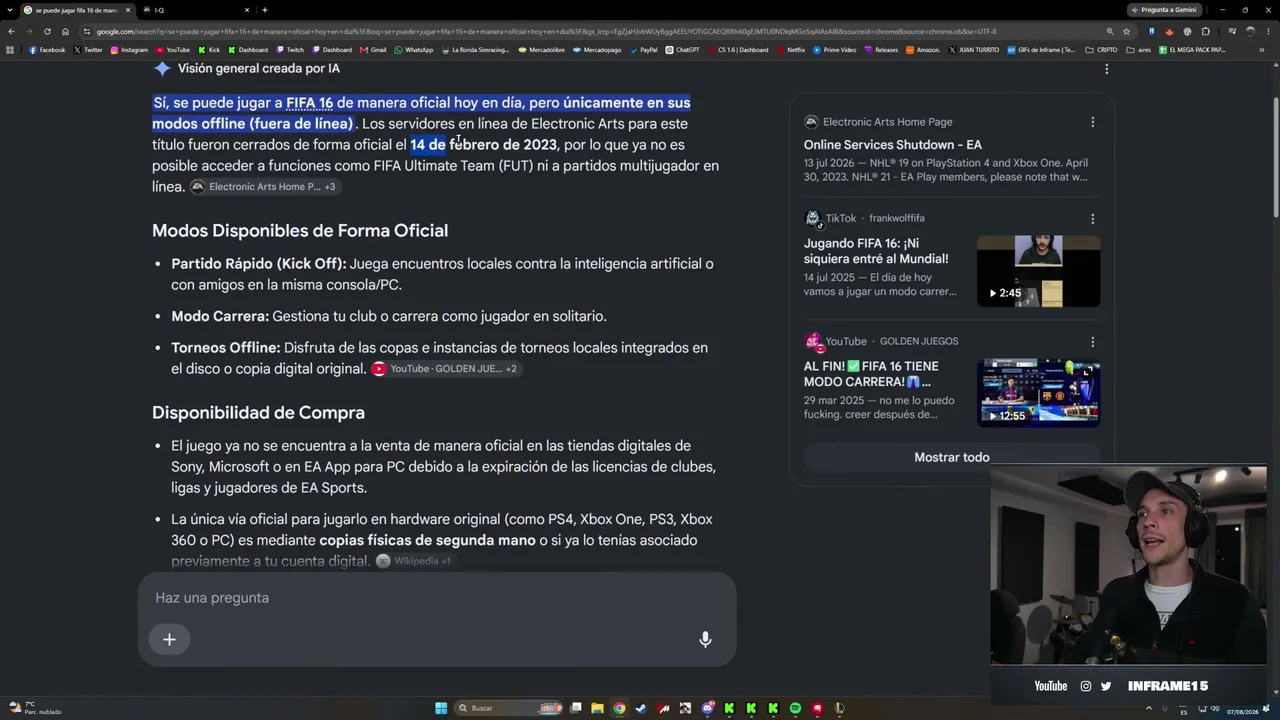Open the Twitter bookmark
This screenshot has height=720, width=1280.
click(88, 50)
